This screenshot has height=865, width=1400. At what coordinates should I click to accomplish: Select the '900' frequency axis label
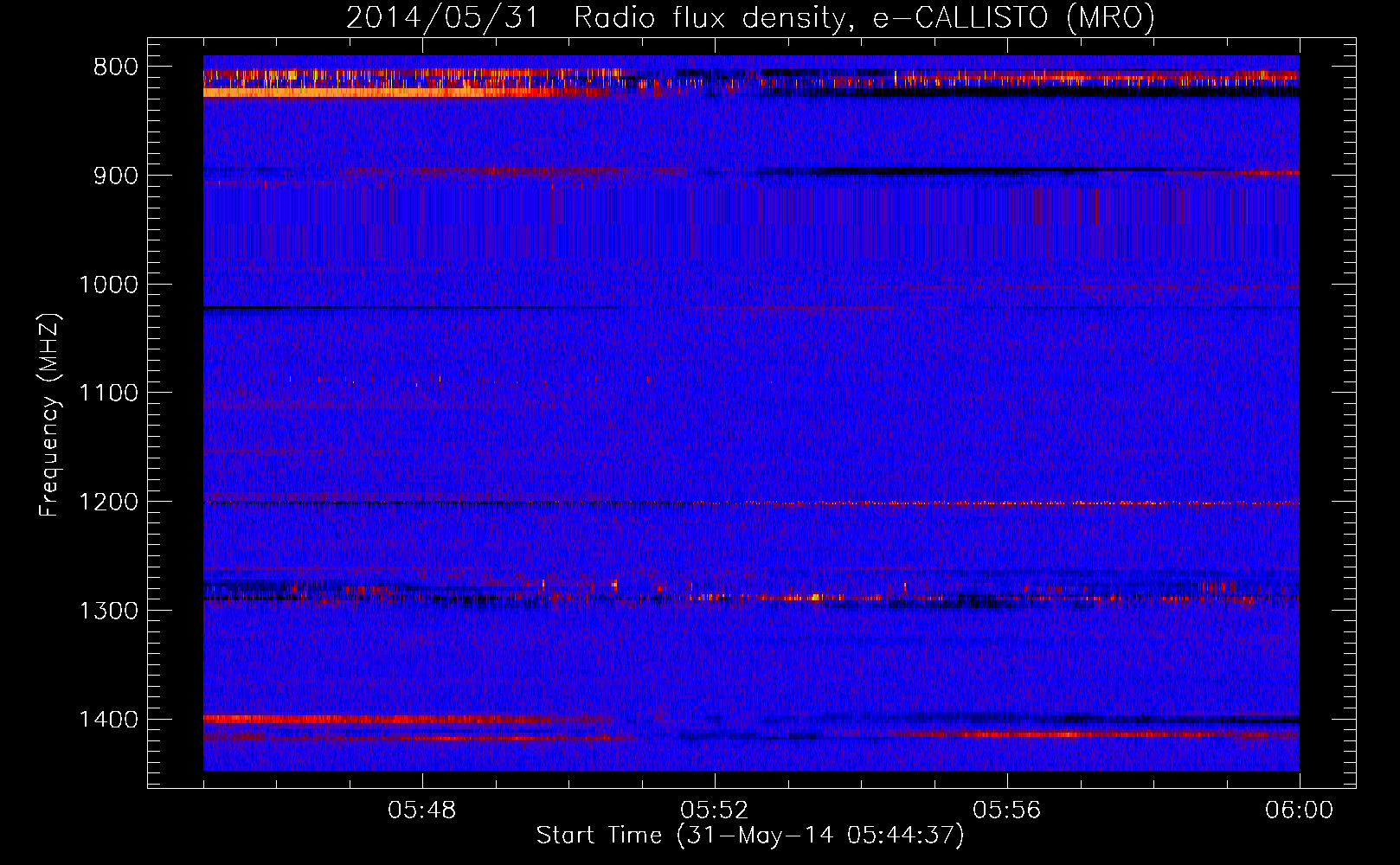click(x=116, y=176)
